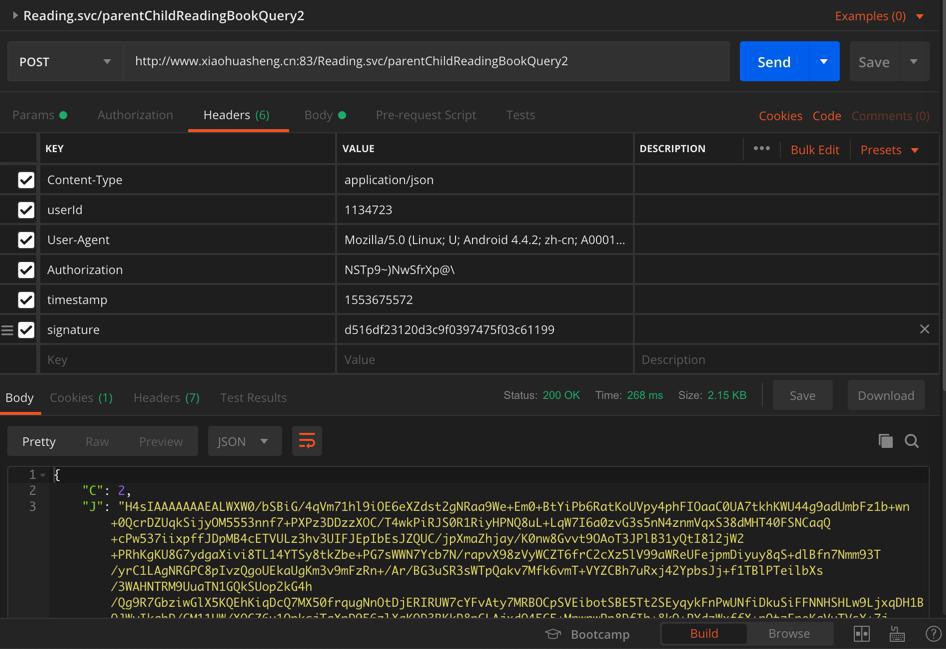
Task: Click the request Save button
Action: point(874,62)
